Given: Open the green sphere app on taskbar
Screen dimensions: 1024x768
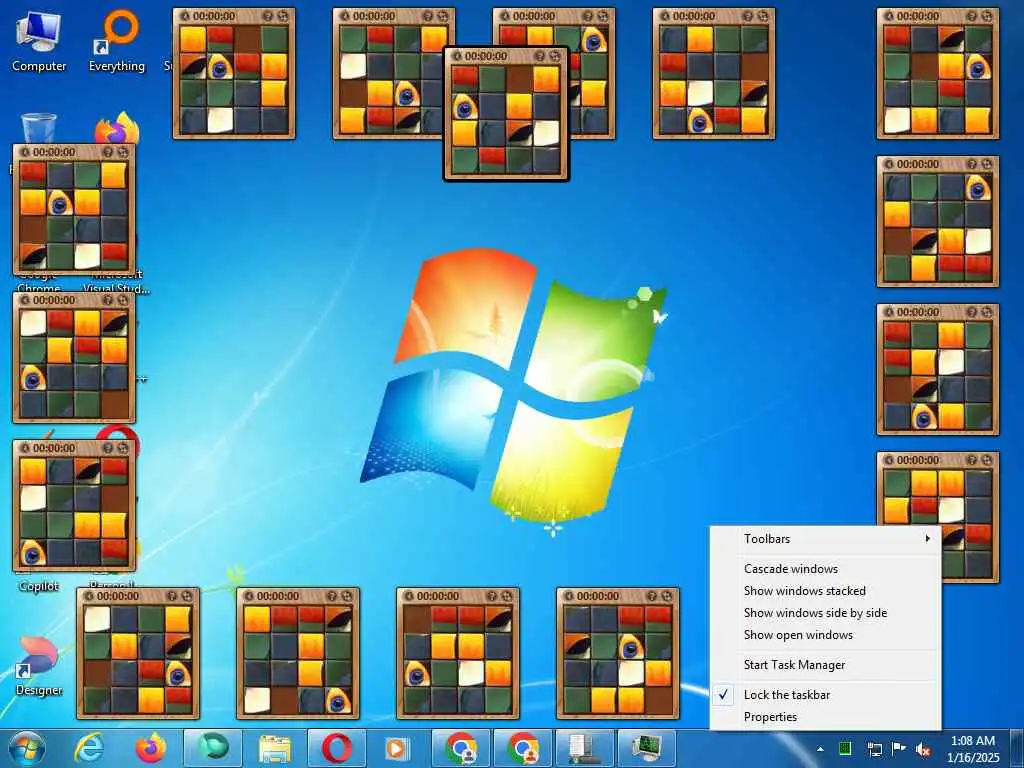Looking at the screenshot, I should point(213,748).
